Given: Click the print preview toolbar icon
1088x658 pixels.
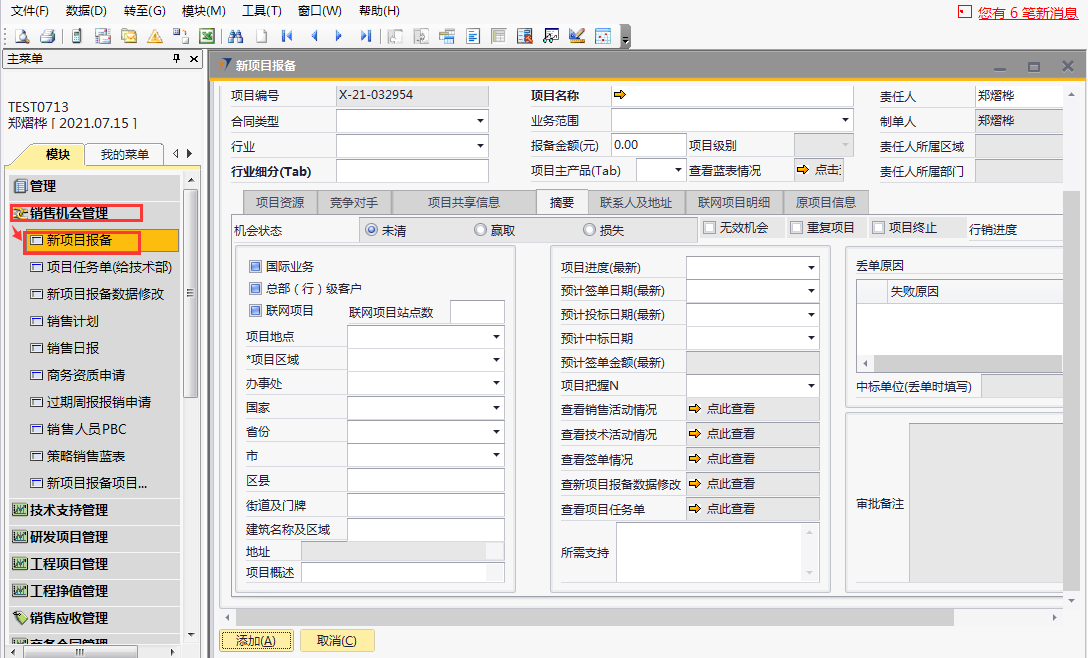Looking at the screenshot, I should point(21,36).
